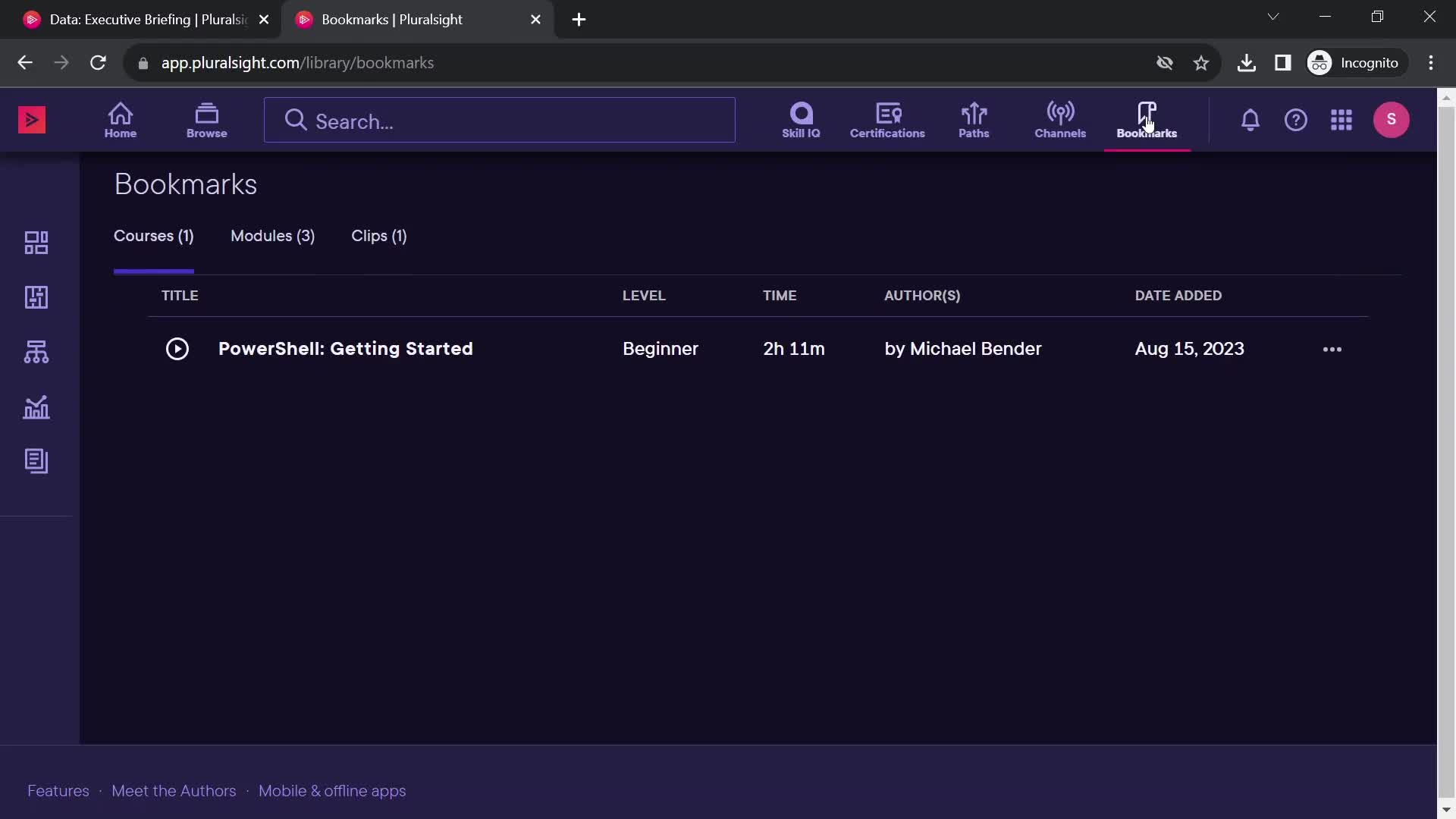1456x819 pixels.
Task: Click the Courses (1) tab
Action: [x=153, y=236]
